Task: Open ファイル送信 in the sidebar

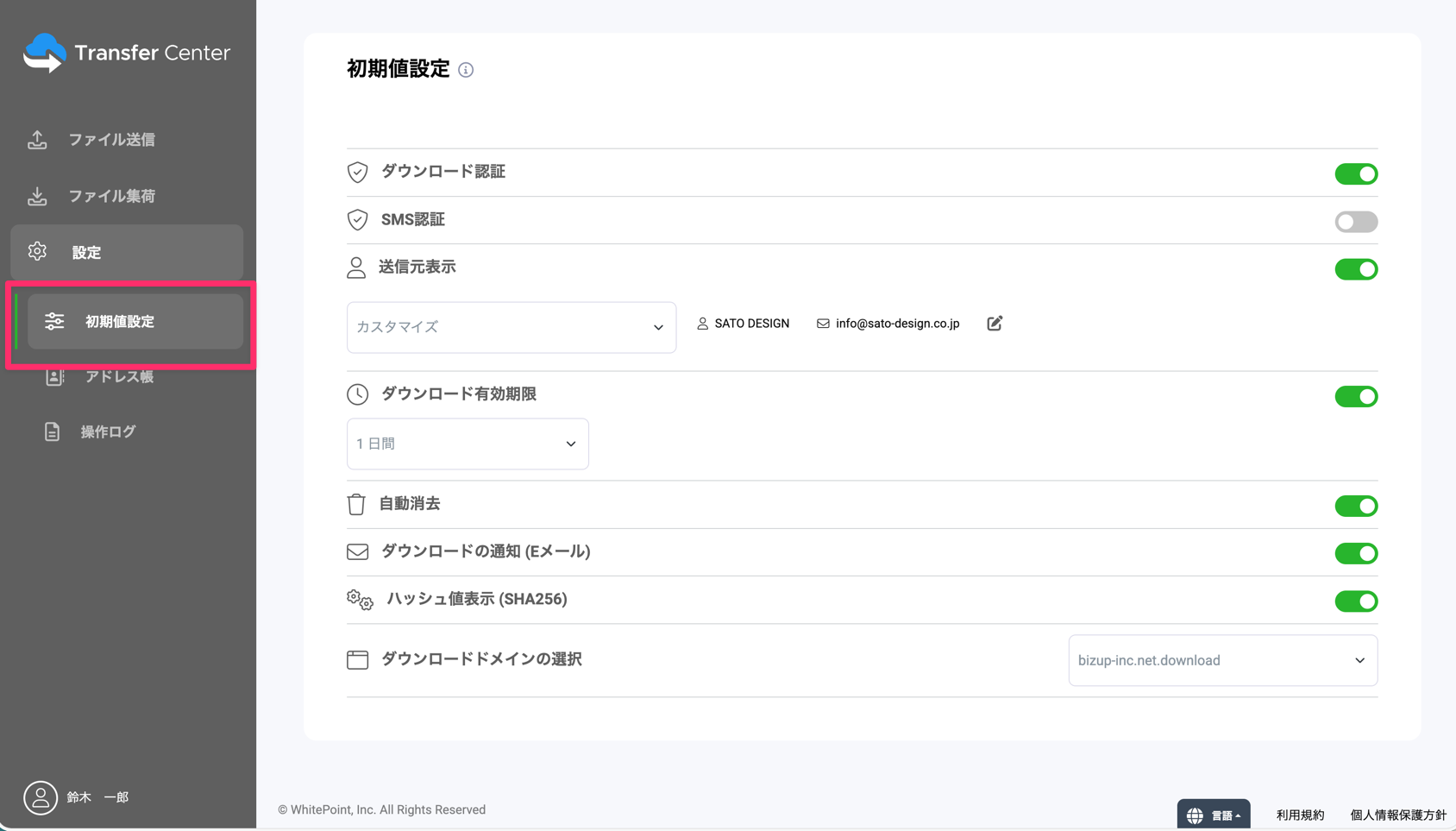Action: point(112,140)
